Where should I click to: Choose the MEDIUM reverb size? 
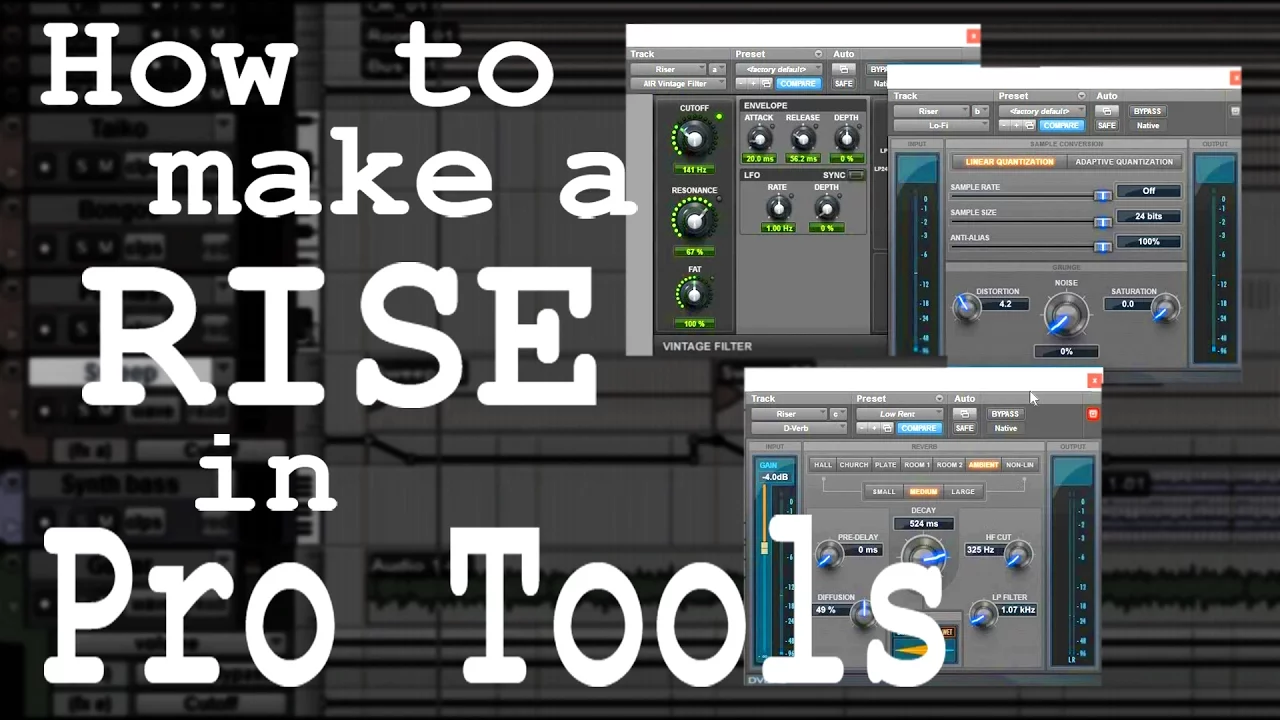tap(923, 492)
